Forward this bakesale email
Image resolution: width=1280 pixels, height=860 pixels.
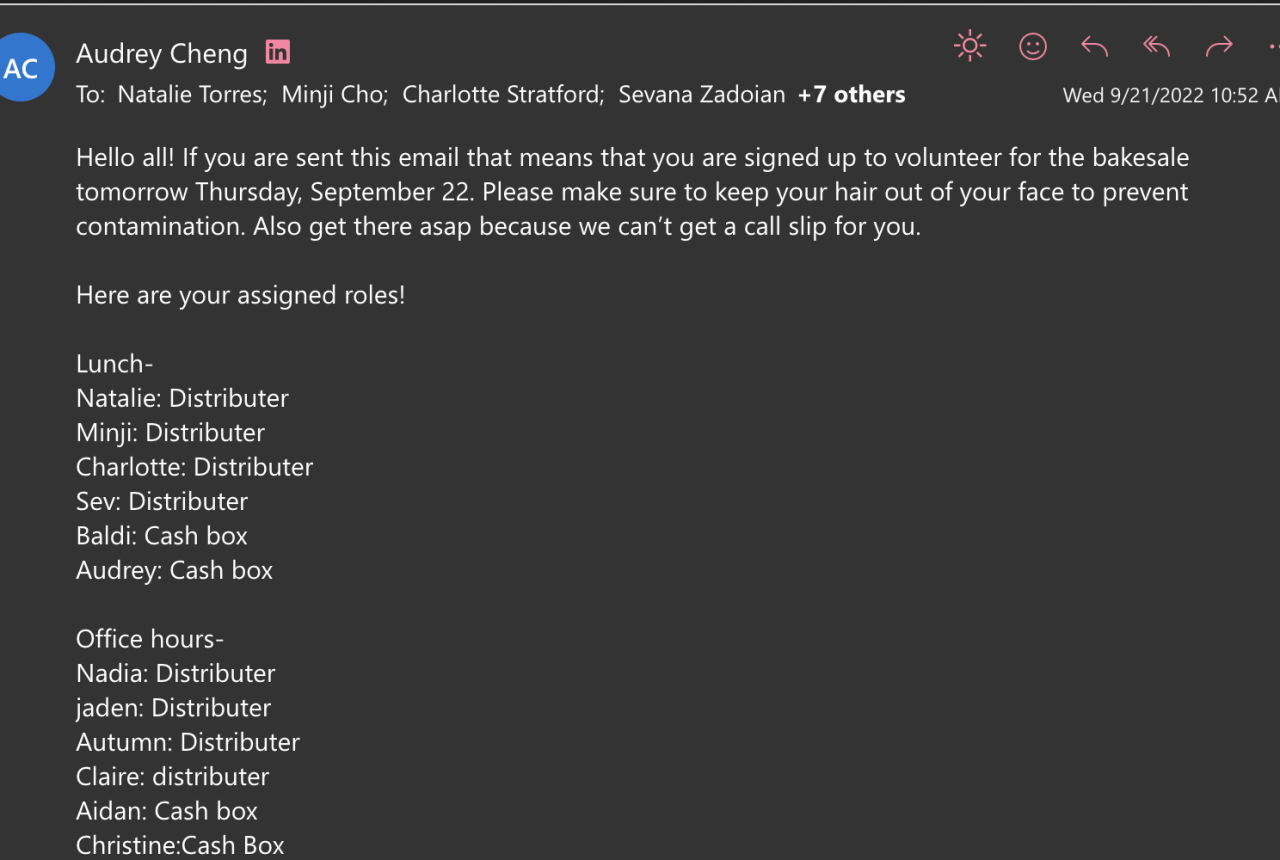[x=1219, y=46]
